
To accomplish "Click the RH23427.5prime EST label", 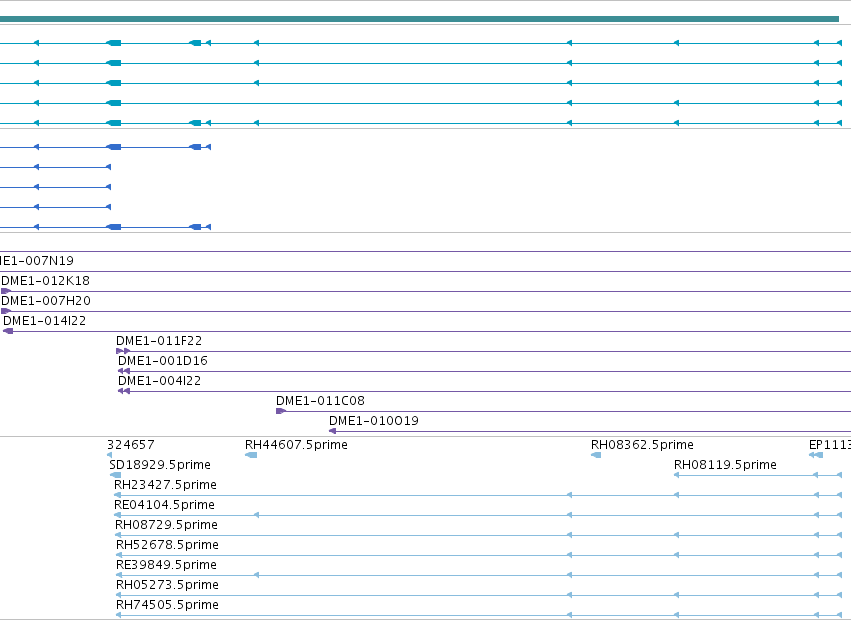I will 166,485.
